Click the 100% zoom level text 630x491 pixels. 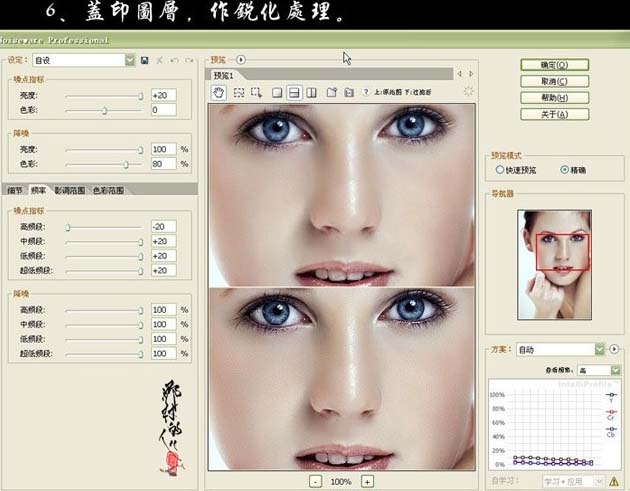pyautogui.click(x=341, y=481)
